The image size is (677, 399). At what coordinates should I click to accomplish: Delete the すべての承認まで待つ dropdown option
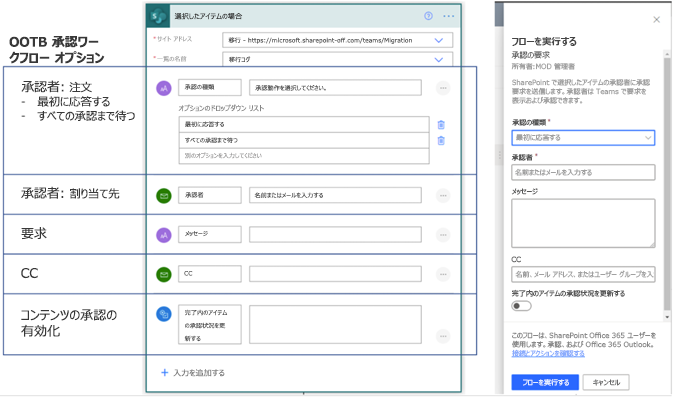point(441,141)
